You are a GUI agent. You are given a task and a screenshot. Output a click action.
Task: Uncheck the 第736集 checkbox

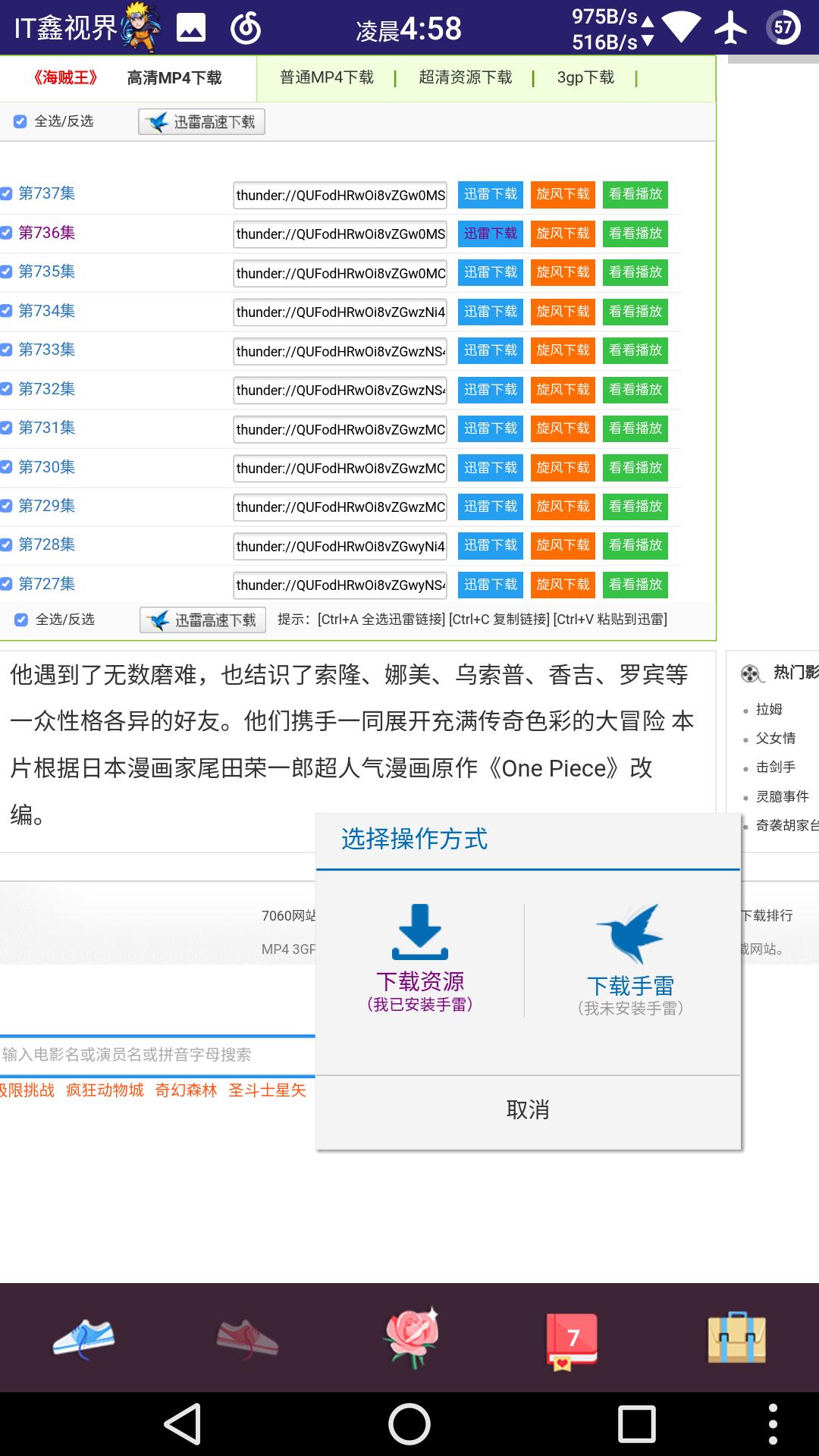[x=6, y=233]
